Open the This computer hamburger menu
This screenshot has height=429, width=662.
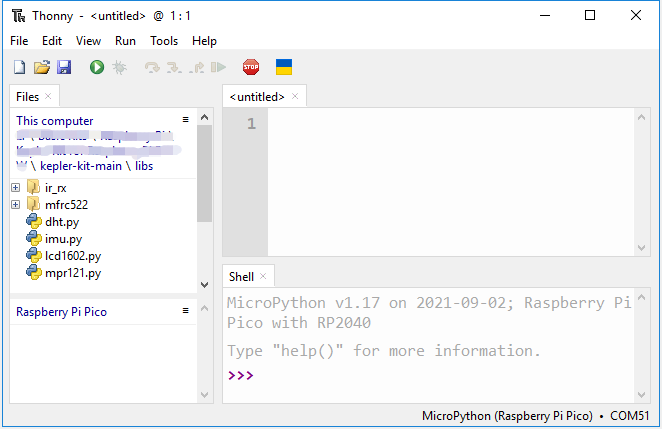[185, 120]
